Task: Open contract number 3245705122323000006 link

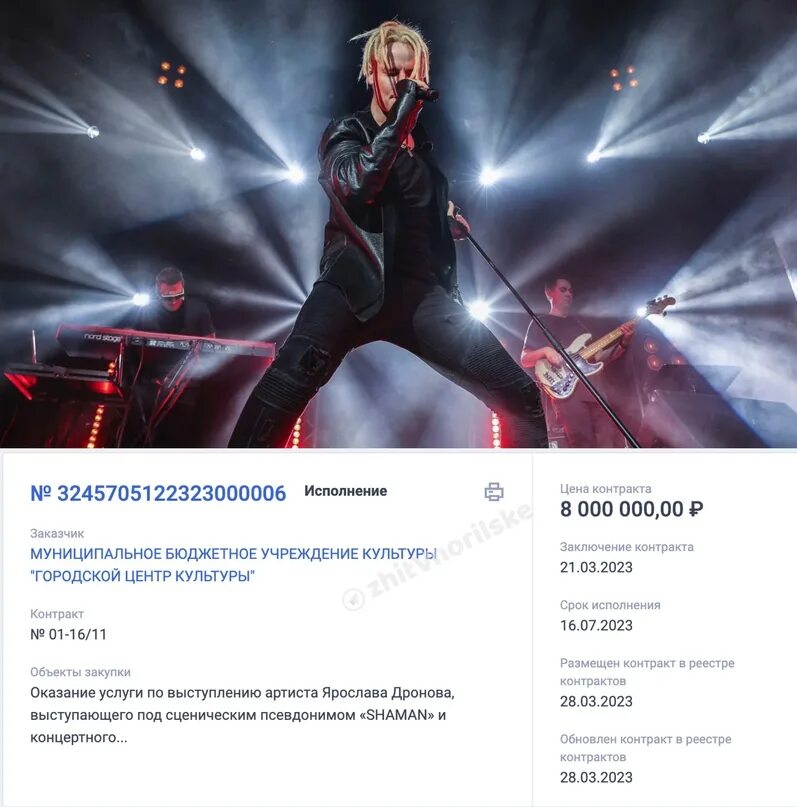Action: pyautogui.click(x=158, y=493)
